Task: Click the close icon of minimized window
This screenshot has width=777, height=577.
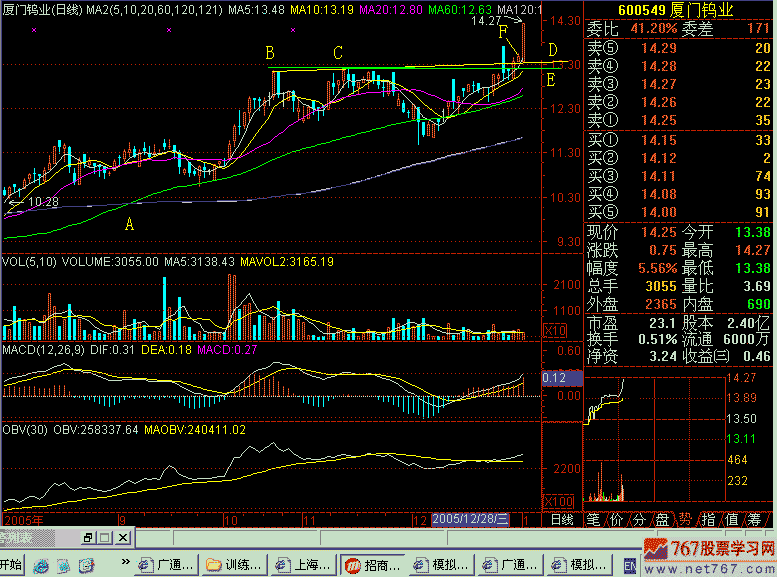Action: [x=120, y=539]
